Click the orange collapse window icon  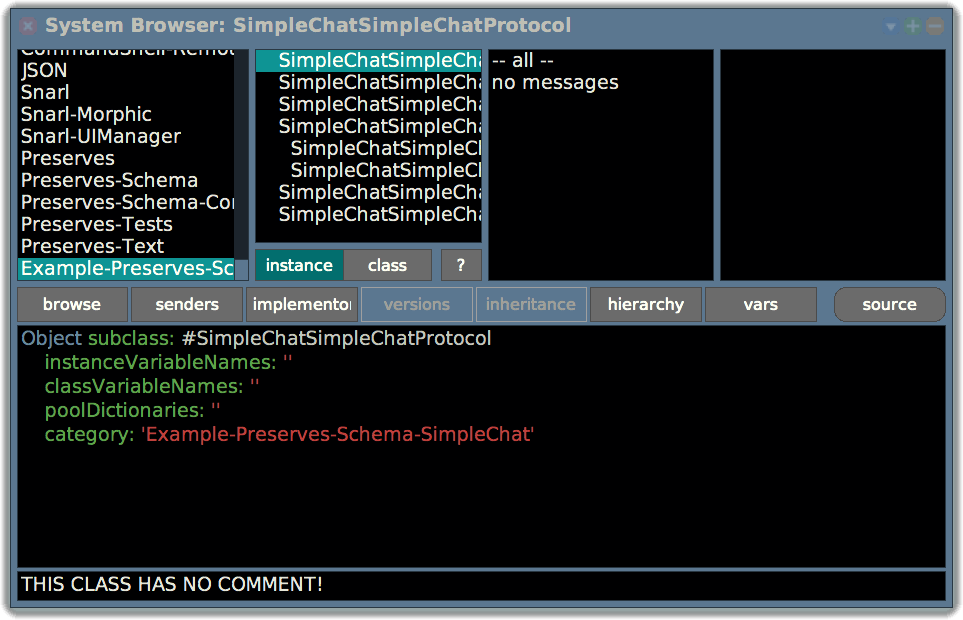[x=937, y=26]
